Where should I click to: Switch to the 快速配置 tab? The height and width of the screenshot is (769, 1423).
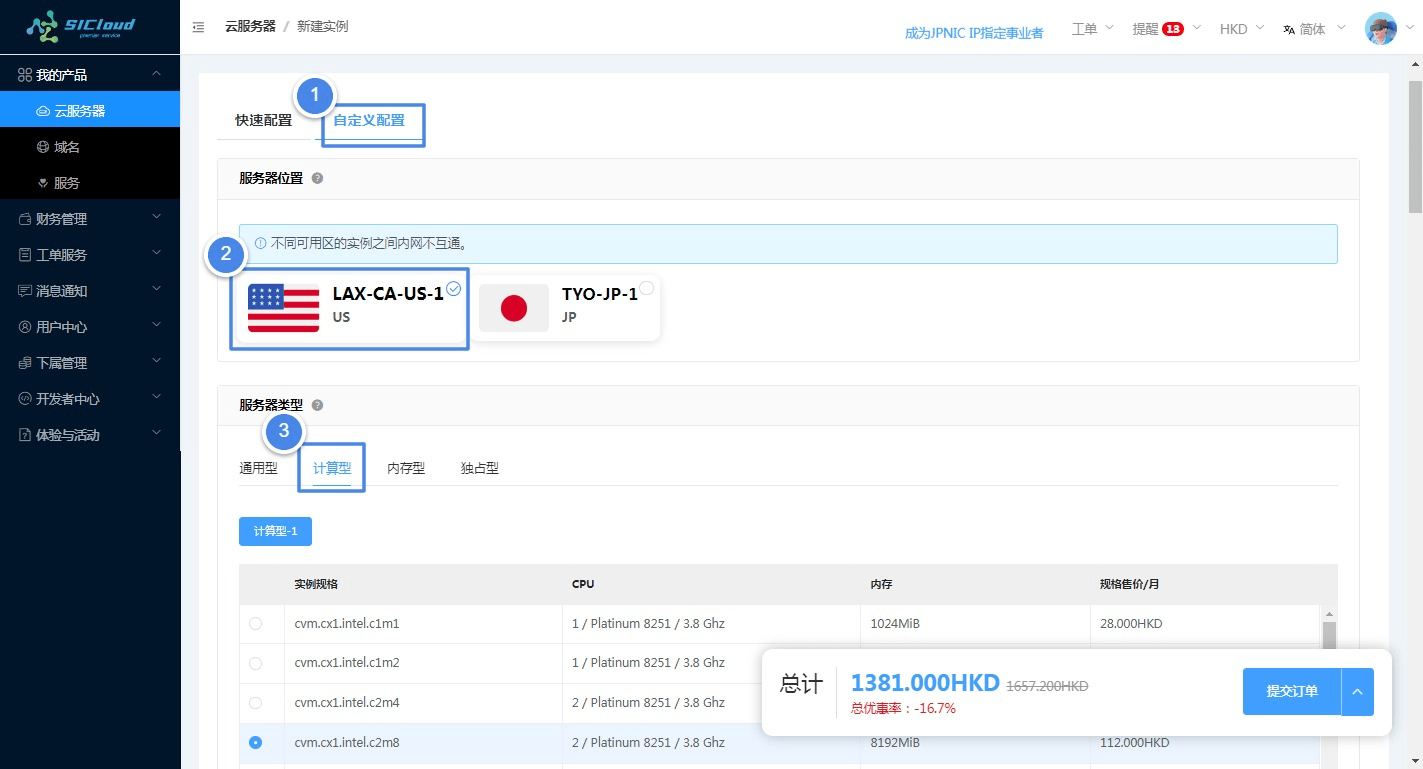pyautogui.click(x=263, y=120)
